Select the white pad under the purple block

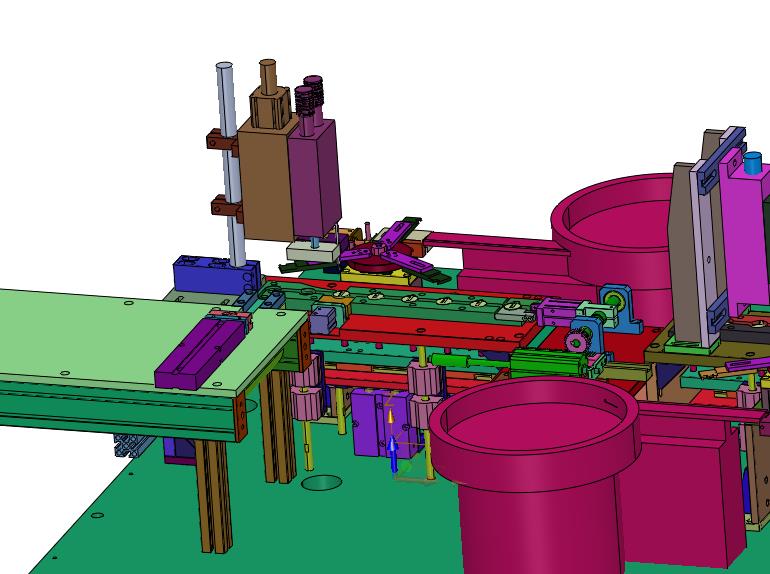[x=314, y=251]
